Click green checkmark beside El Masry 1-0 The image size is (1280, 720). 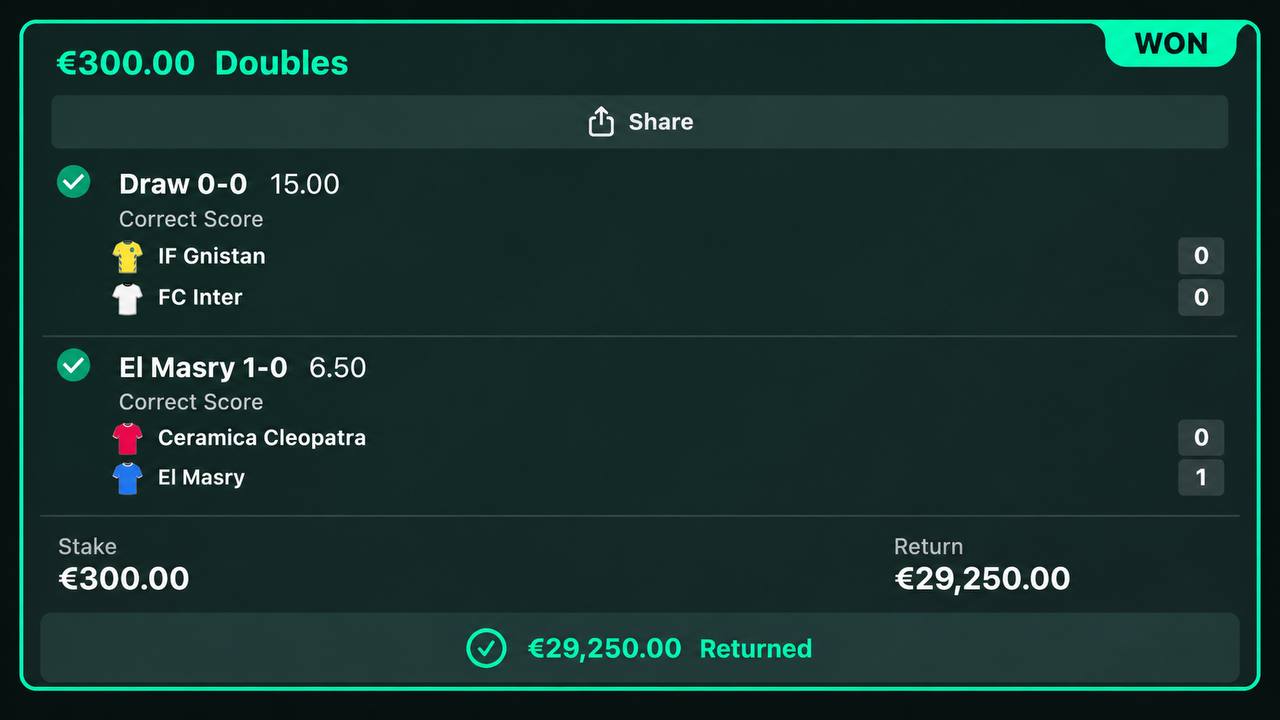click(x=73, y=365)
